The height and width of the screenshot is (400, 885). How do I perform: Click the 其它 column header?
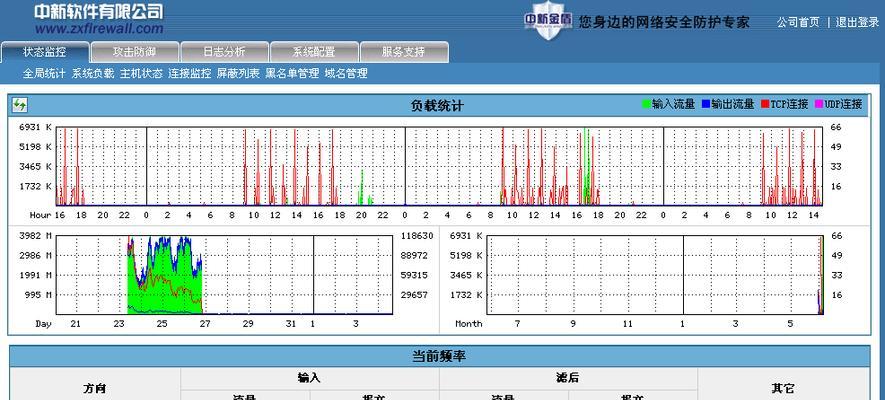783,389
